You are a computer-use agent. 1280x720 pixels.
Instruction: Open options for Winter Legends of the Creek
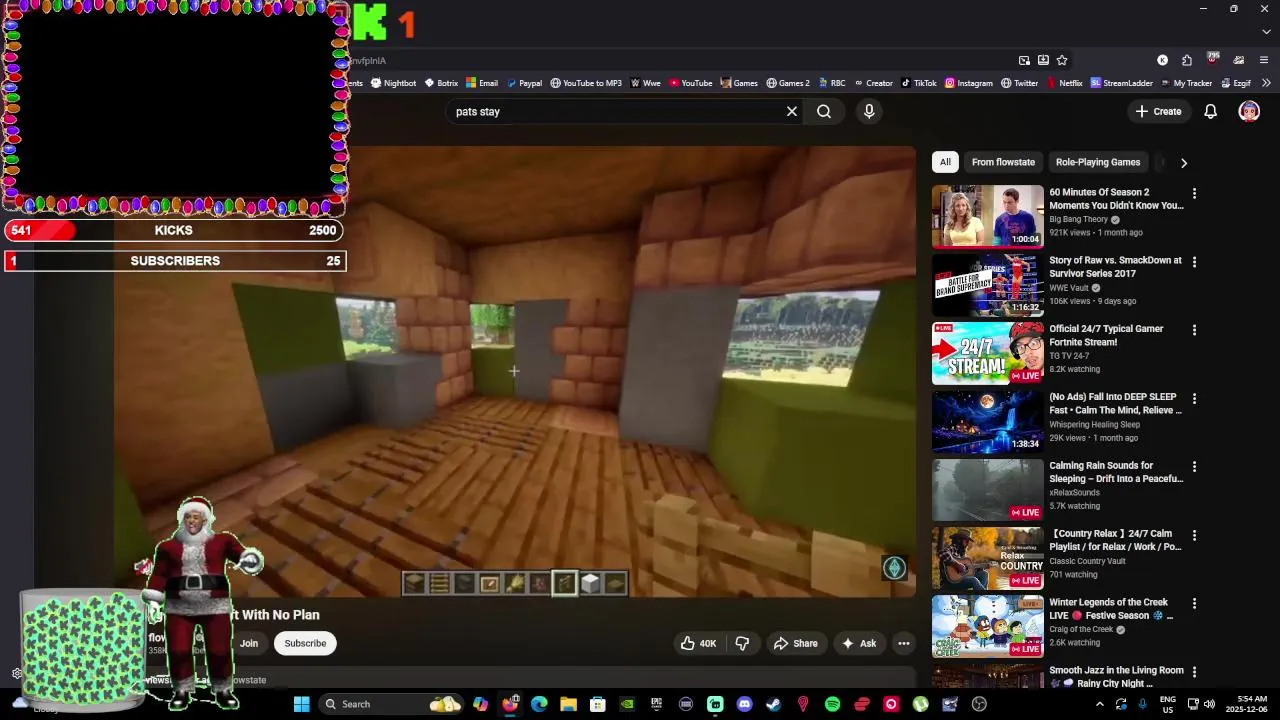point(1194,603)
